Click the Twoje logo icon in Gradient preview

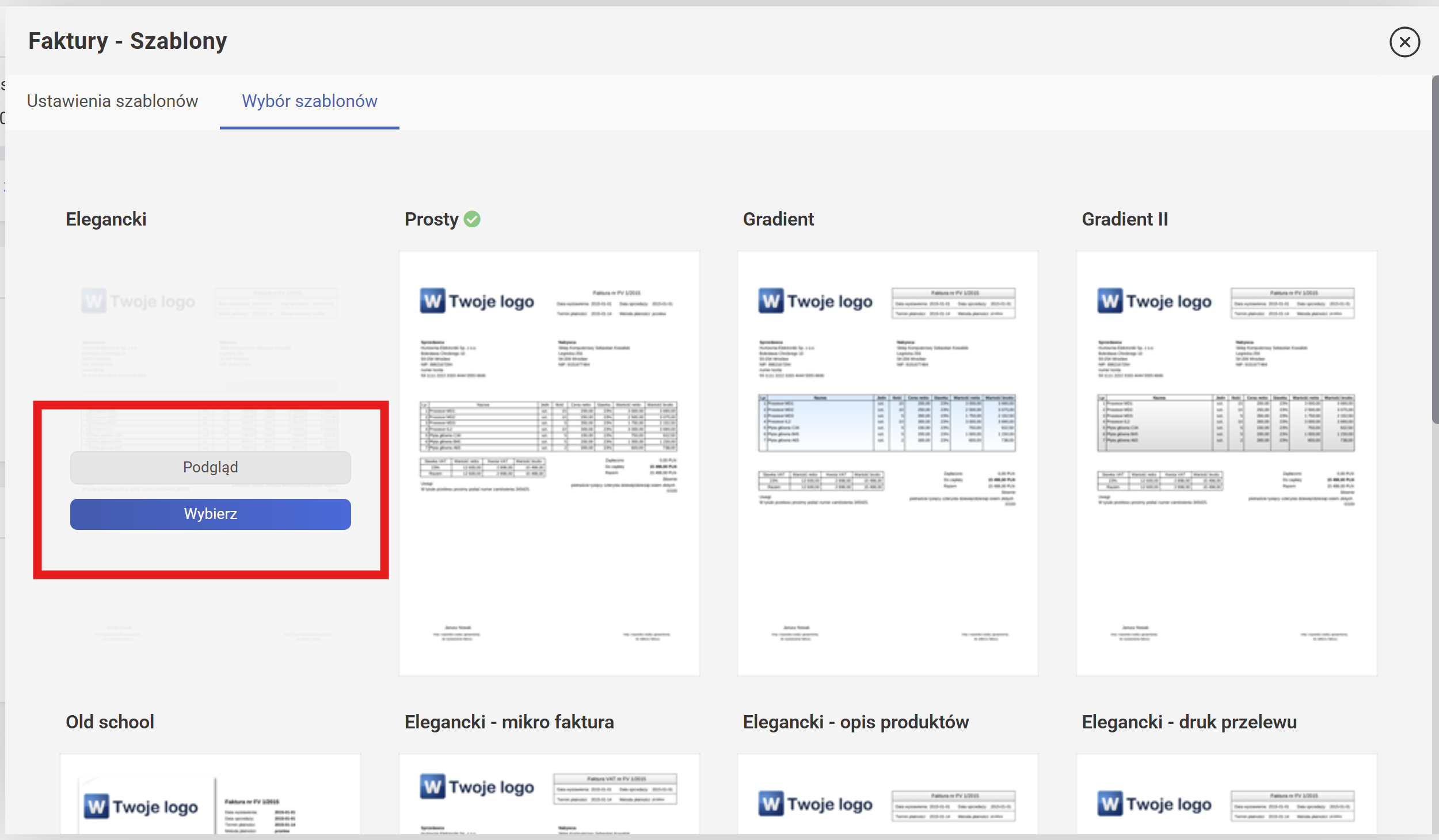(771, 301)
